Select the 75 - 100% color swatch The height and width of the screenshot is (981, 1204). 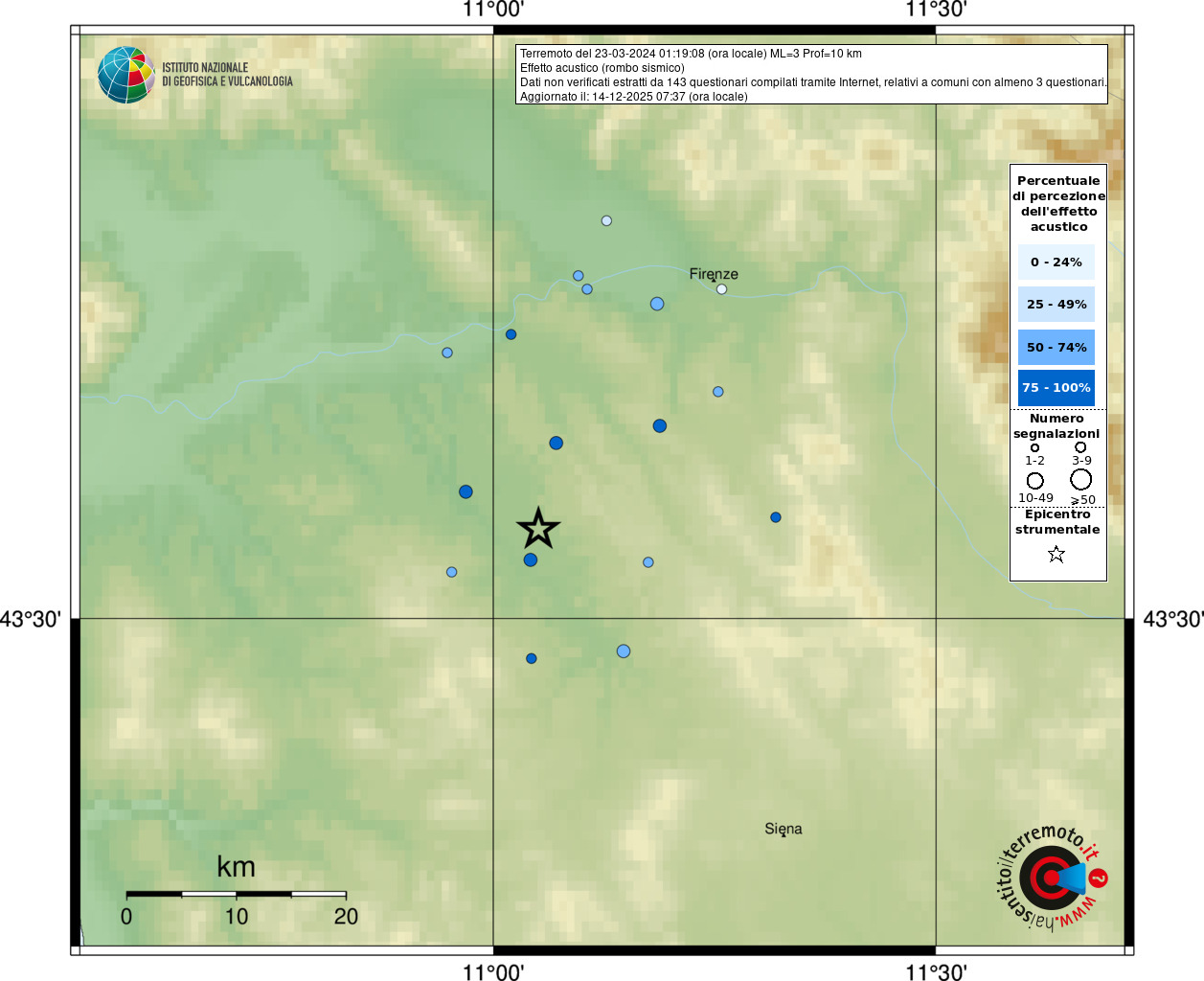(1056, 388)
